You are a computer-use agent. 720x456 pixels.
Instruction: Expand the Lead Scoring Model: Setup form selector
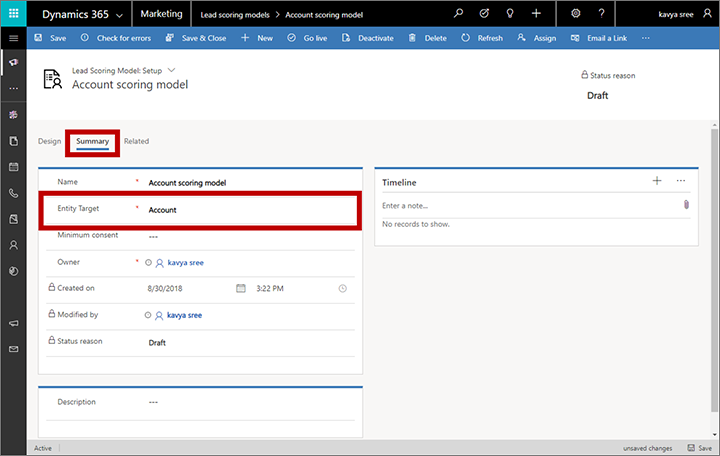[171, 70]
